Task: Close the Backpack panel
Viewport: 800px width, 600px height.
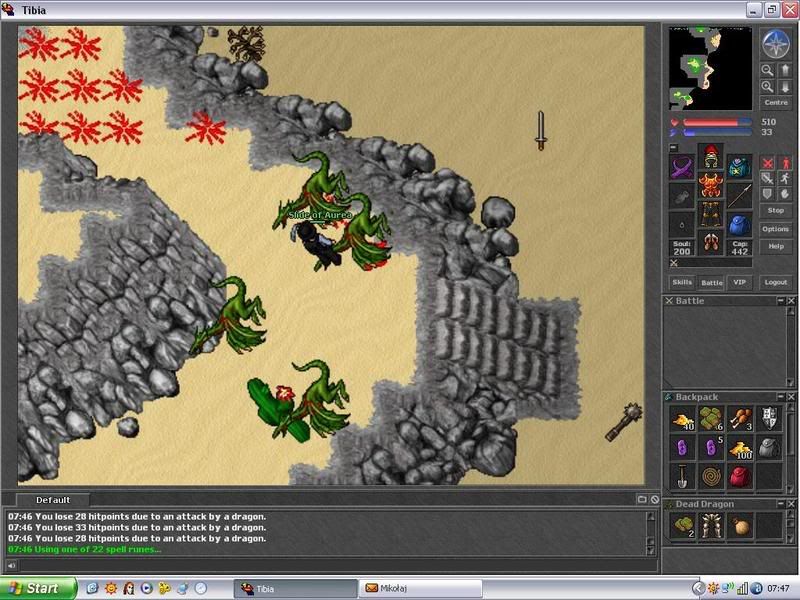Action: pos(791,397)
